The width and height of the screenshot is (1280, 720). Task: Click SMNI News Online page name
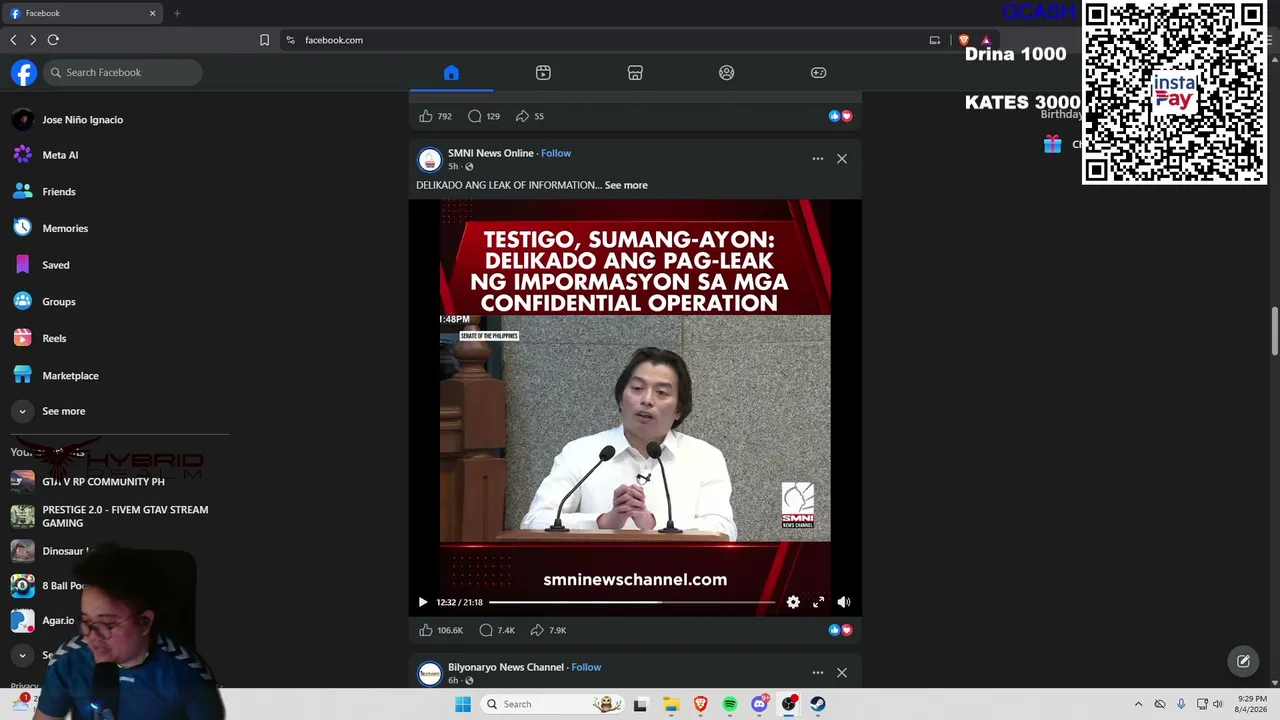click(x=491, y=153)
